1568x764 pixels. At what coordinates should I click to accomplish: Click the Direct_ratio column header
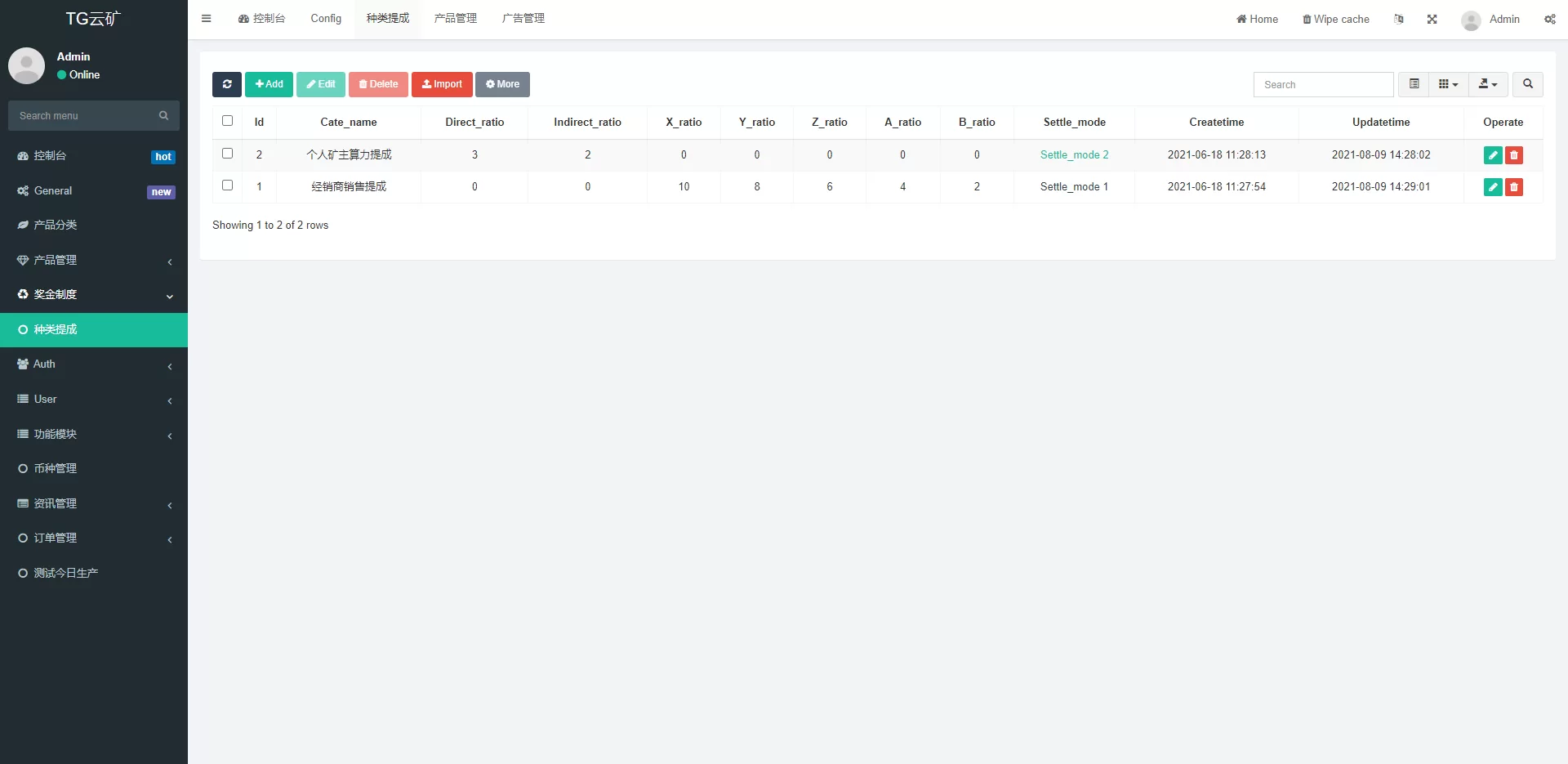coord(474,123)
